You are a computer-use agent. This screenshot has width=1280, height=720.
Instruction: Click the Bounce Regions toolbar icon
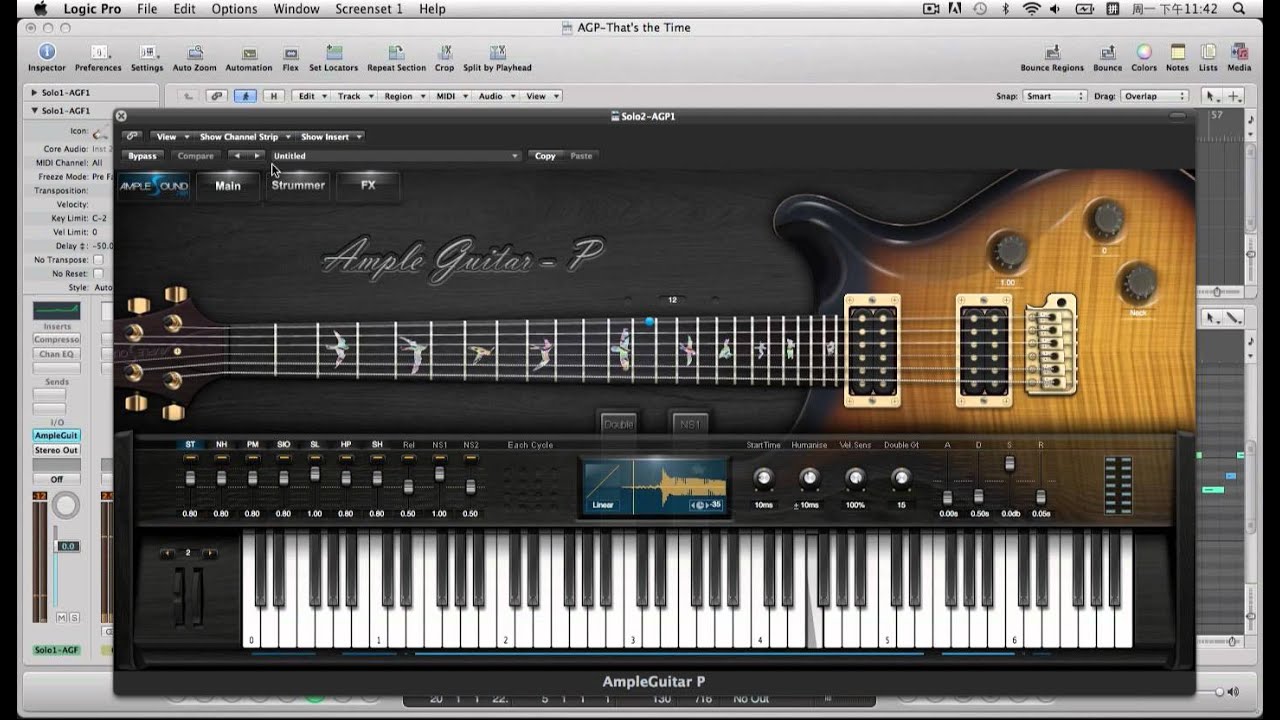(1052, 58)
